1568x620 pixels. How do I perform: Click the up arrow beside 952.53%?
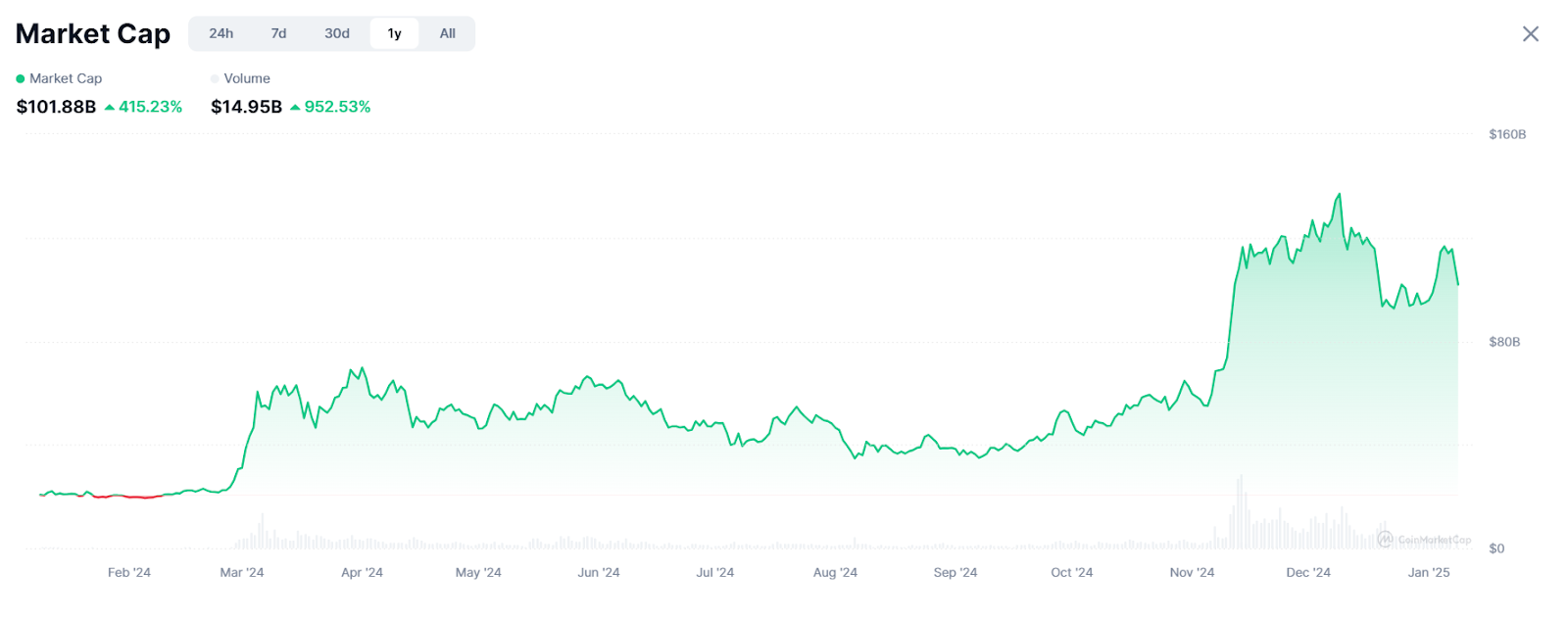click(x=295, y=107)
